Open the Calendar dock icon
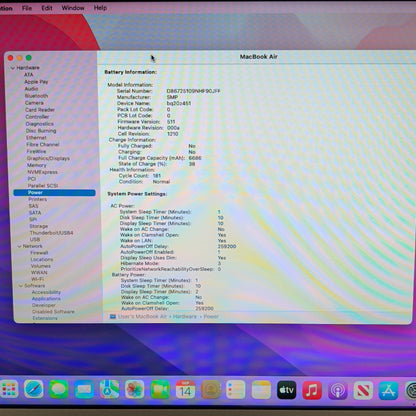416x416 pixels. (185, 389)
